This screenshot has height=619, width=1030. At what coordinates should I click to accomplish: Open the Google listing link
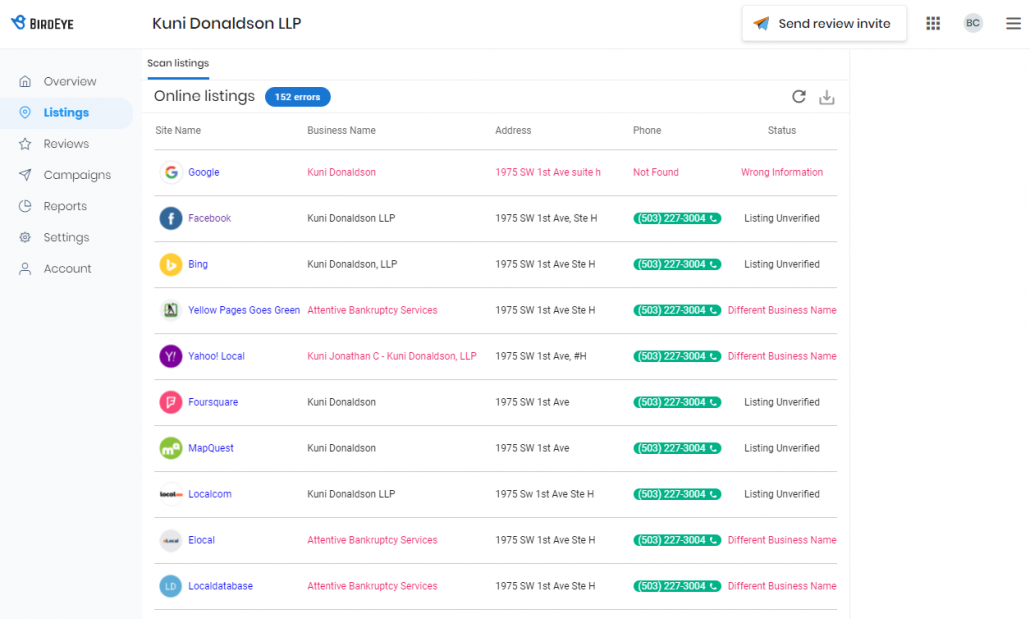point(204,172)
